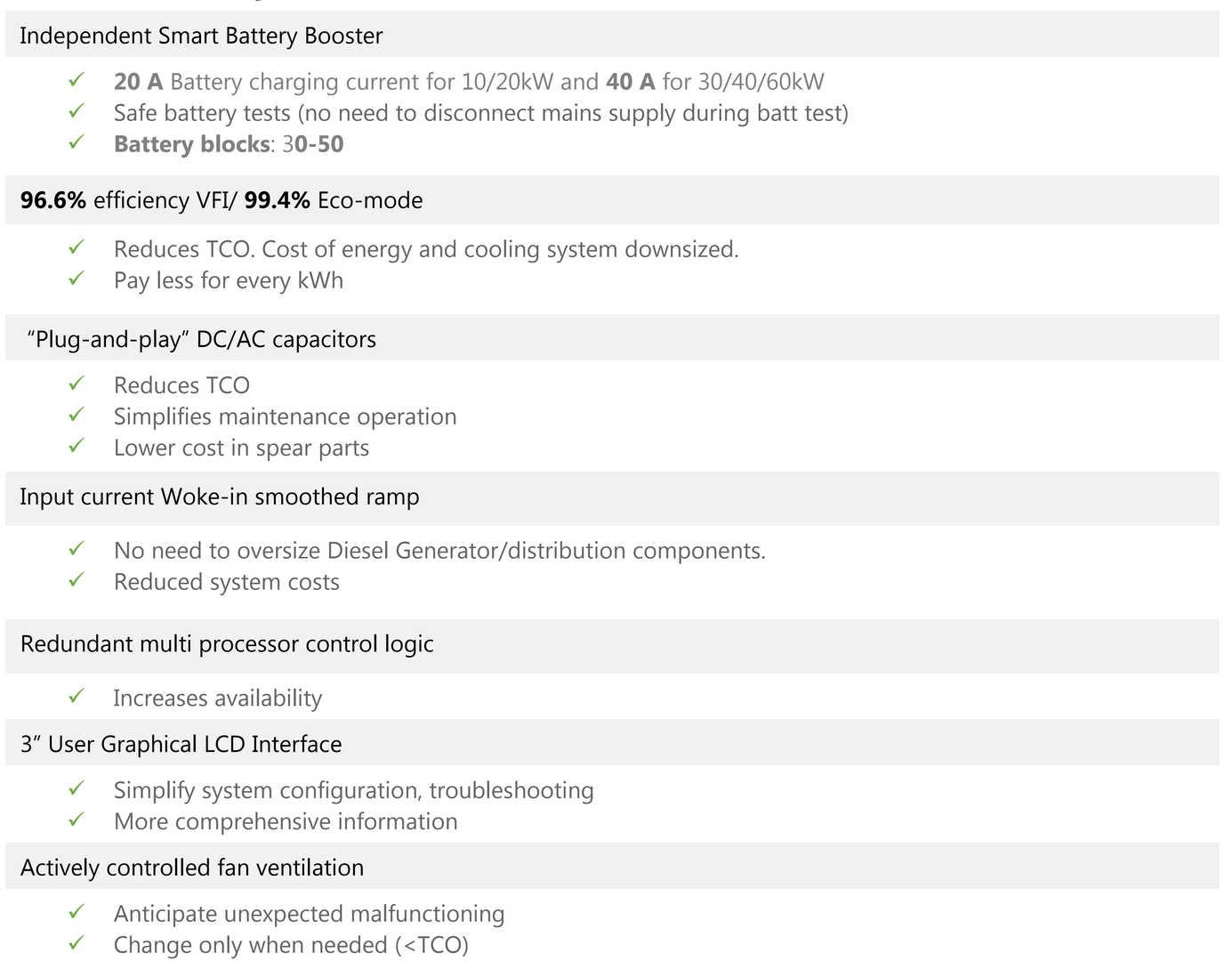Select the checkmark before "Simplifies maintenance operation"
Screen dimensions: 1232x961
(76, 415)
